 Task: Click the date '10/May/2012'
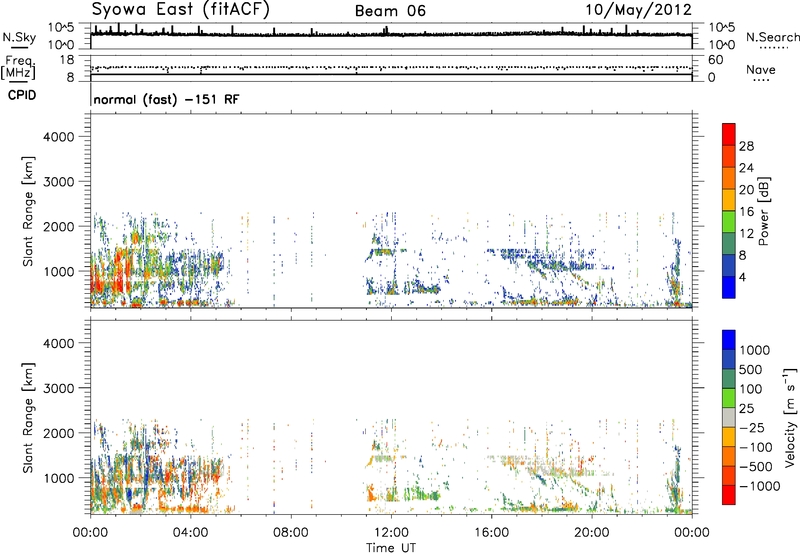[x=638, y=10]
